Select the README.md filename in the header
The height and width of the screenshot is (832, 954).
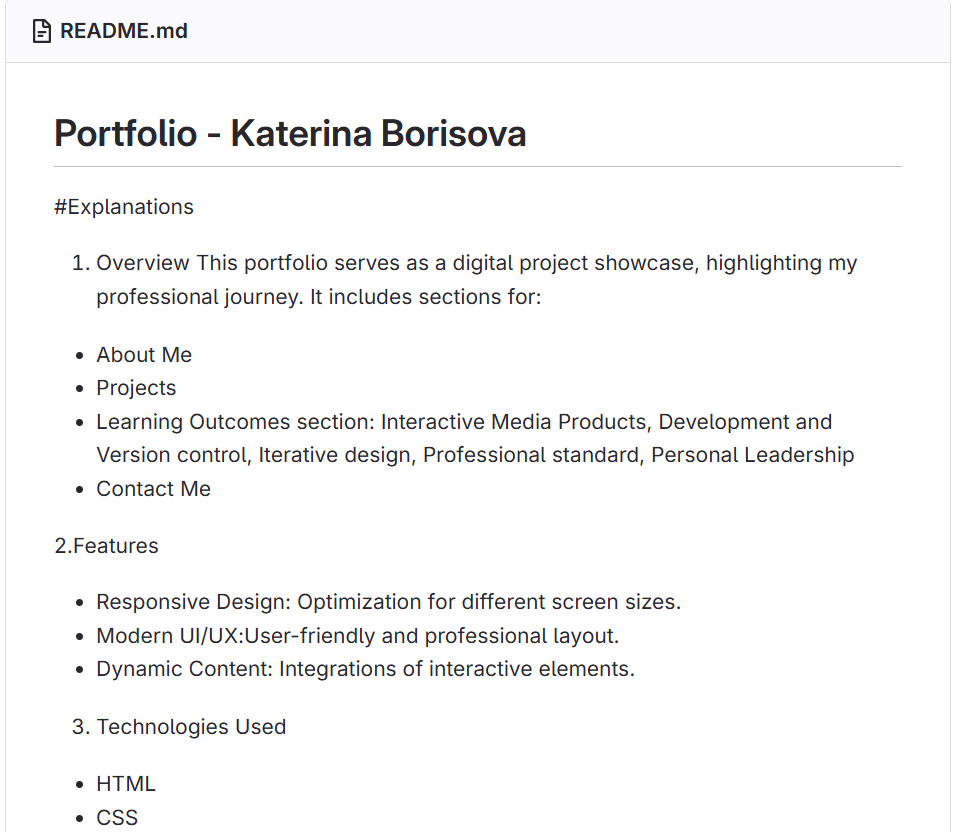pos(124,31)
